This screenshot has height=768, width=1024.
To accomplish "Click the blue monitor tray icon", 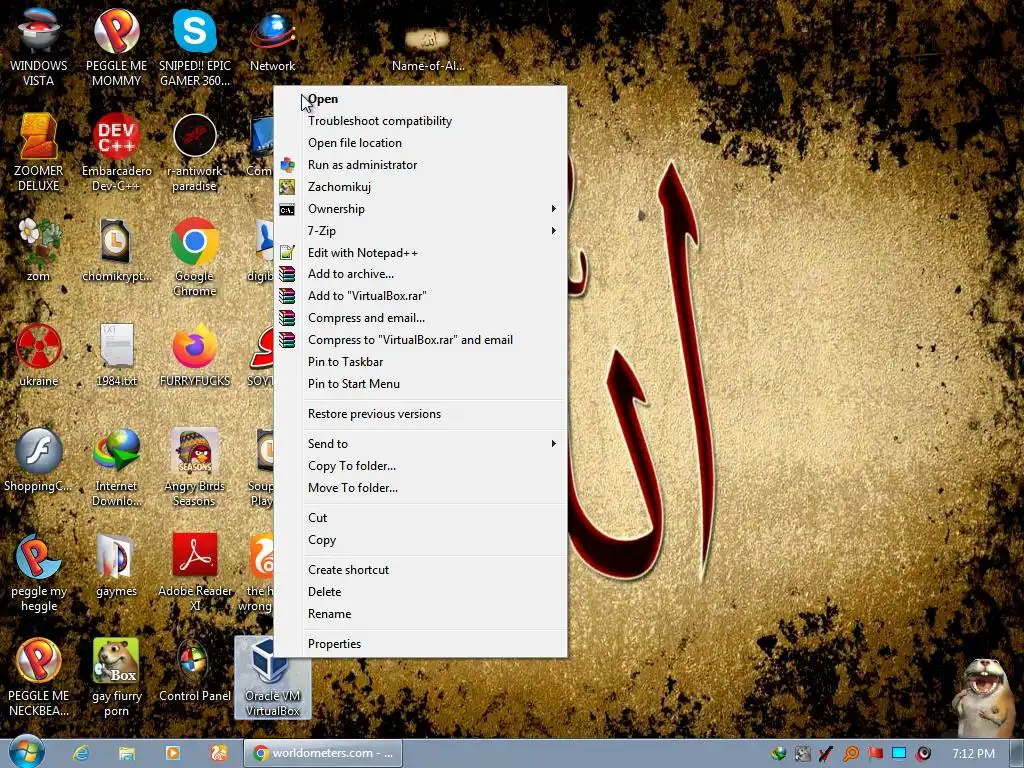I will (x=899, y=754).
